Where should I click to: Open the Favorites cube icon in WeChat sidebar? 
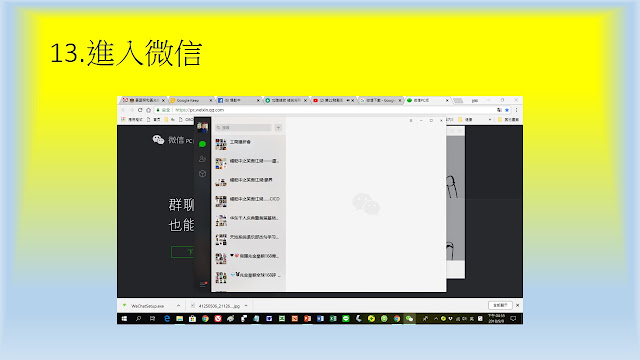point(202,173)
